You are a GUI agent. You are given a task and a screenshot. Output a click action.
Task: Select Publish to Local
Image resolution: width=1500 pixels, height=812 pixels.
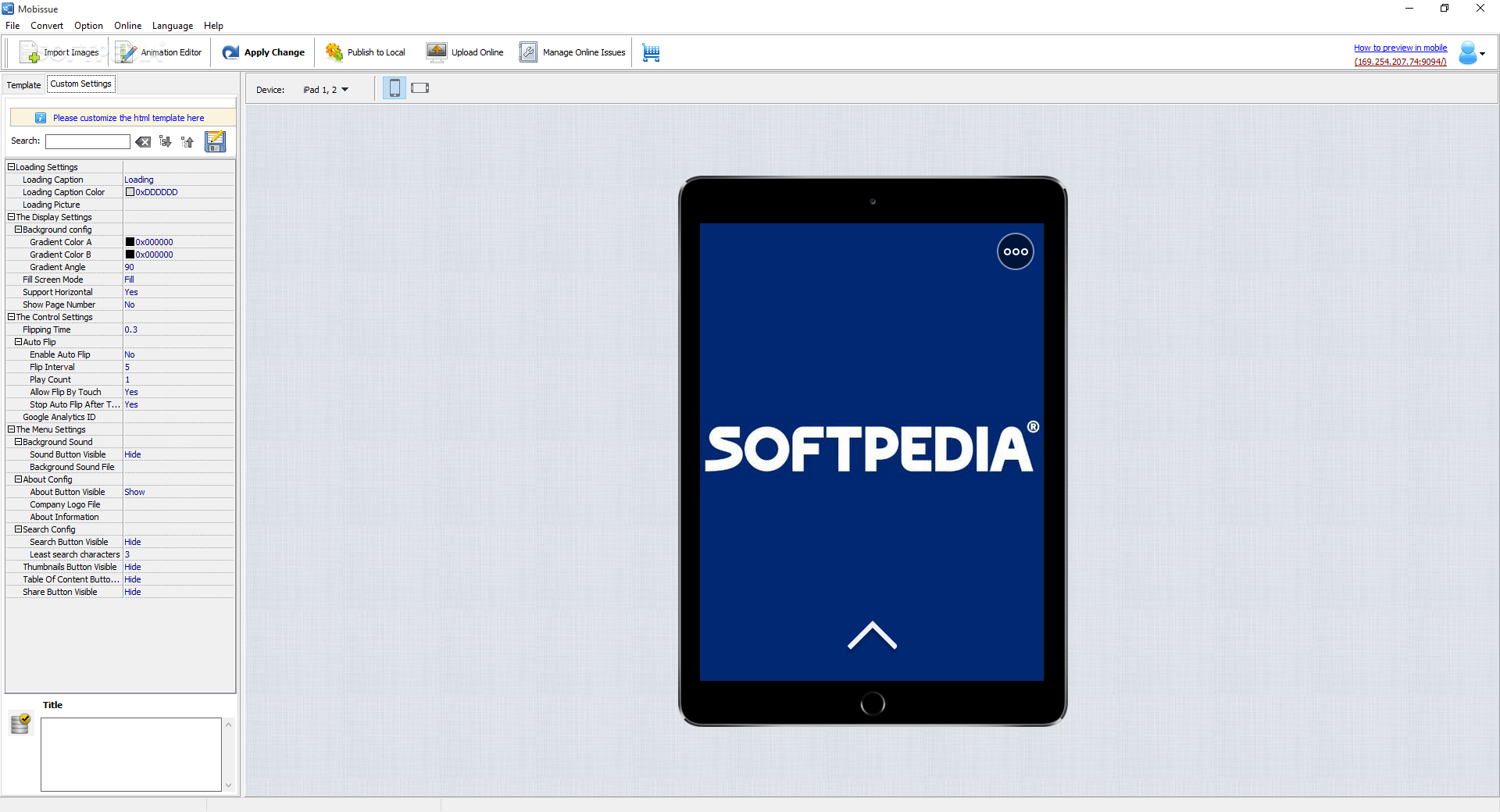coord(365,52)
